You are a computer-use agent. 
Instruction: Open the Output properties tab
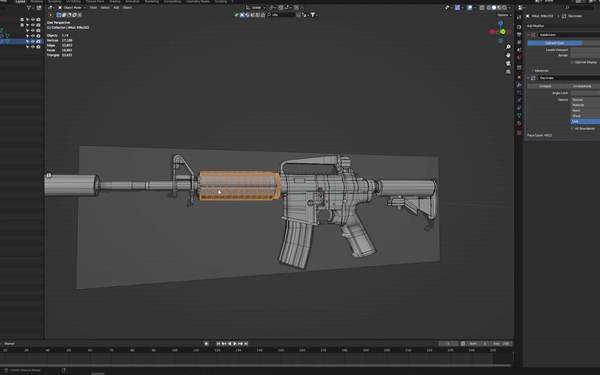click(519, 34)
